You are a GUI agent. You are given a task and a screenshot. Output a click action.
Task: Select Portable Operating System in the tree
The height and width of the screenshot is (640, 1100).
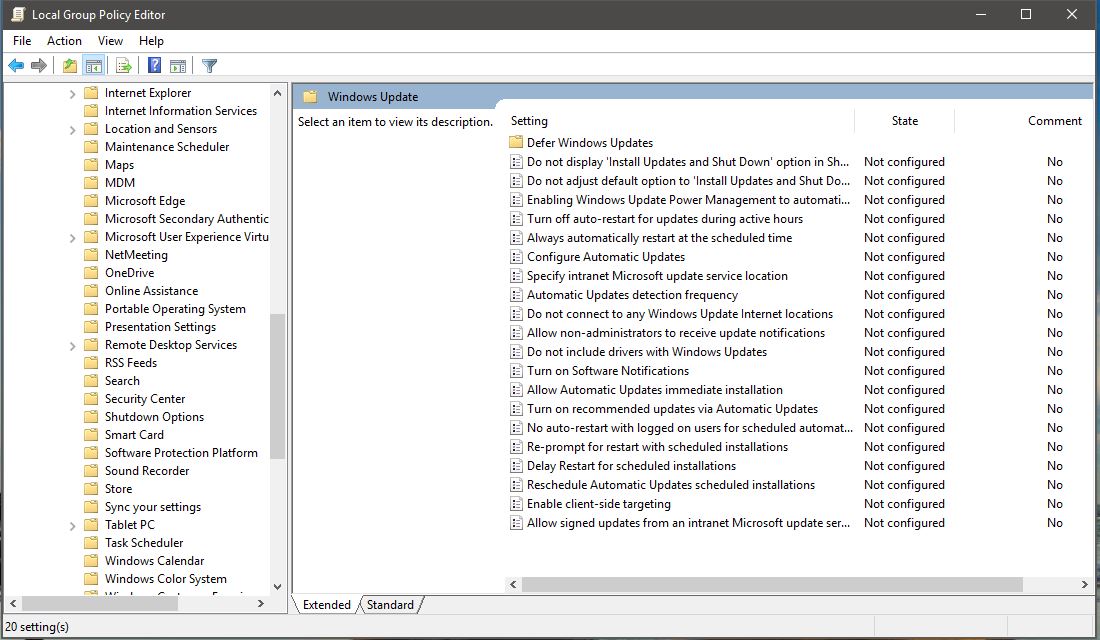tap(175, 309)
